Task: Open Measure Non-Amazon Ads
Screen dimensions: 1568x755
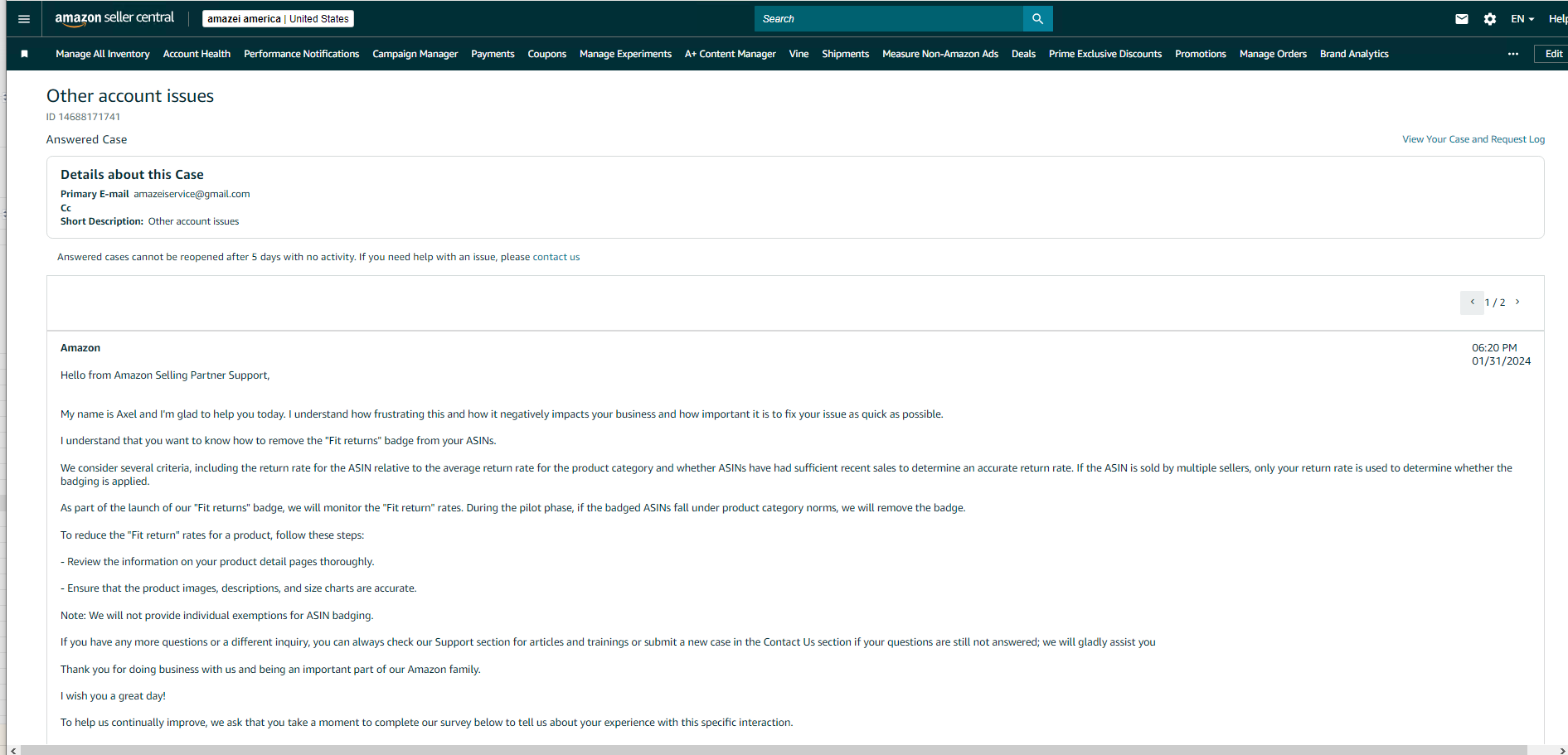Action: point(940,54)
